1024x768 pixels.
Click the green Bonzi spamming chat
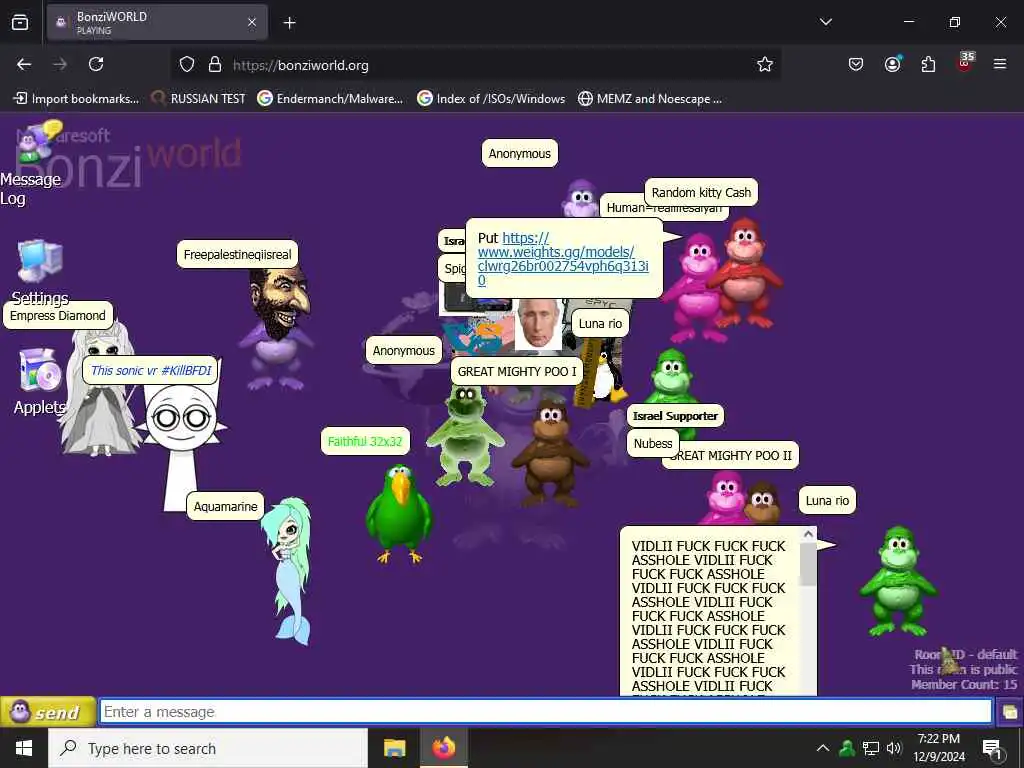(898, 581)
